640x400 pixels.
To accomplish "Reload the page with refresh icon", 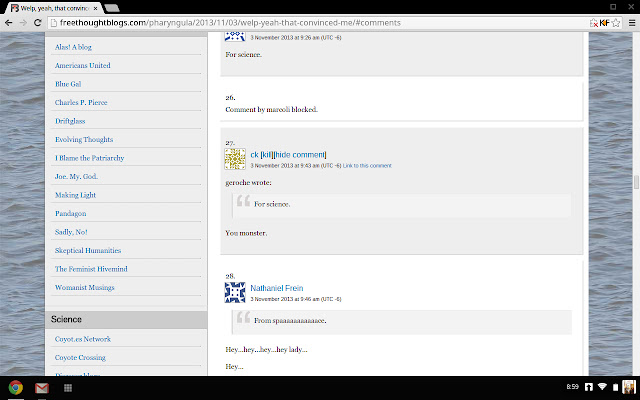I will pyautogui.click(x=38, y=22).
